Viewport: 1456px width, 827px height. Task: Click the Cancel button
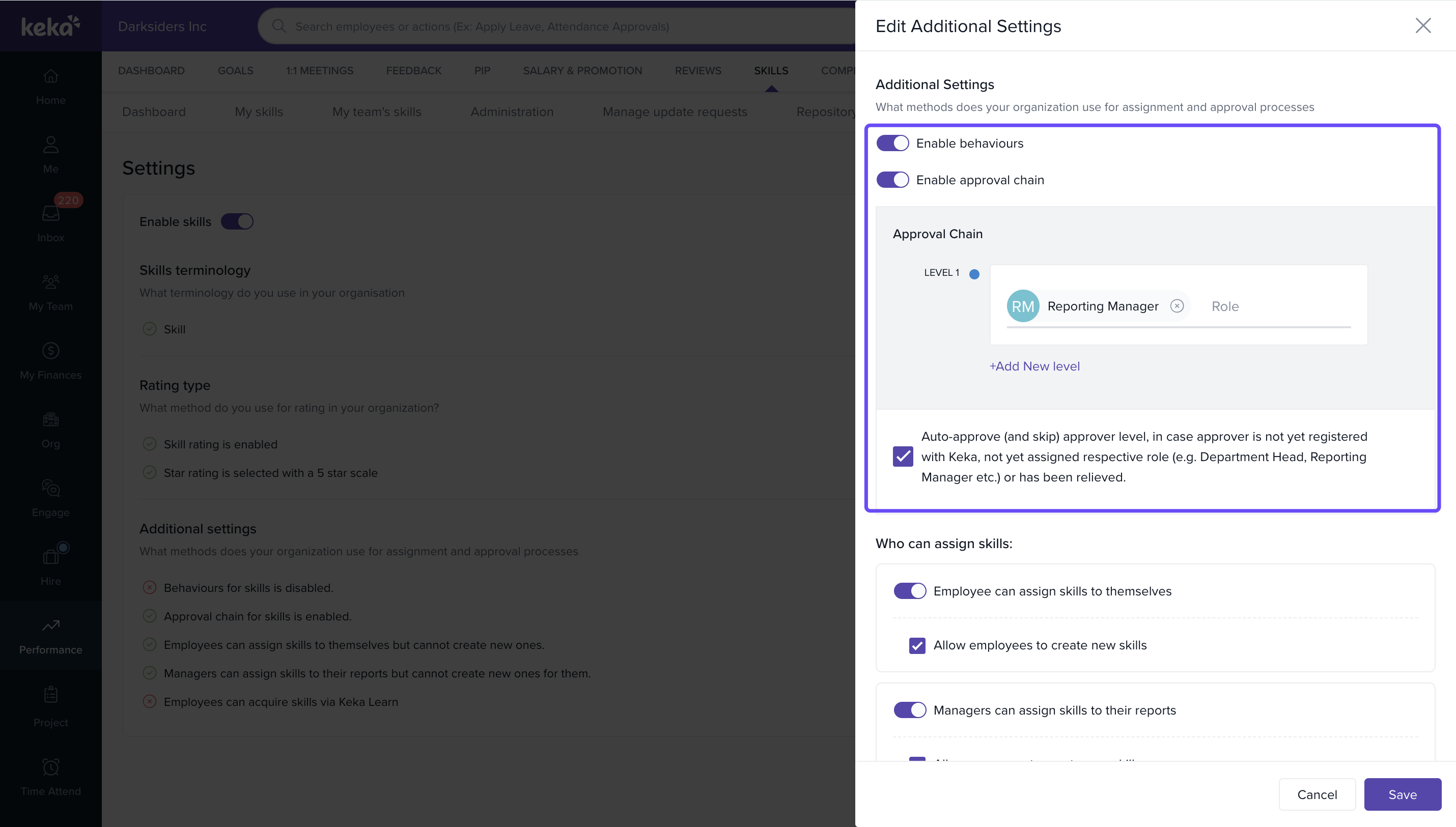(x=1317, y=794)
